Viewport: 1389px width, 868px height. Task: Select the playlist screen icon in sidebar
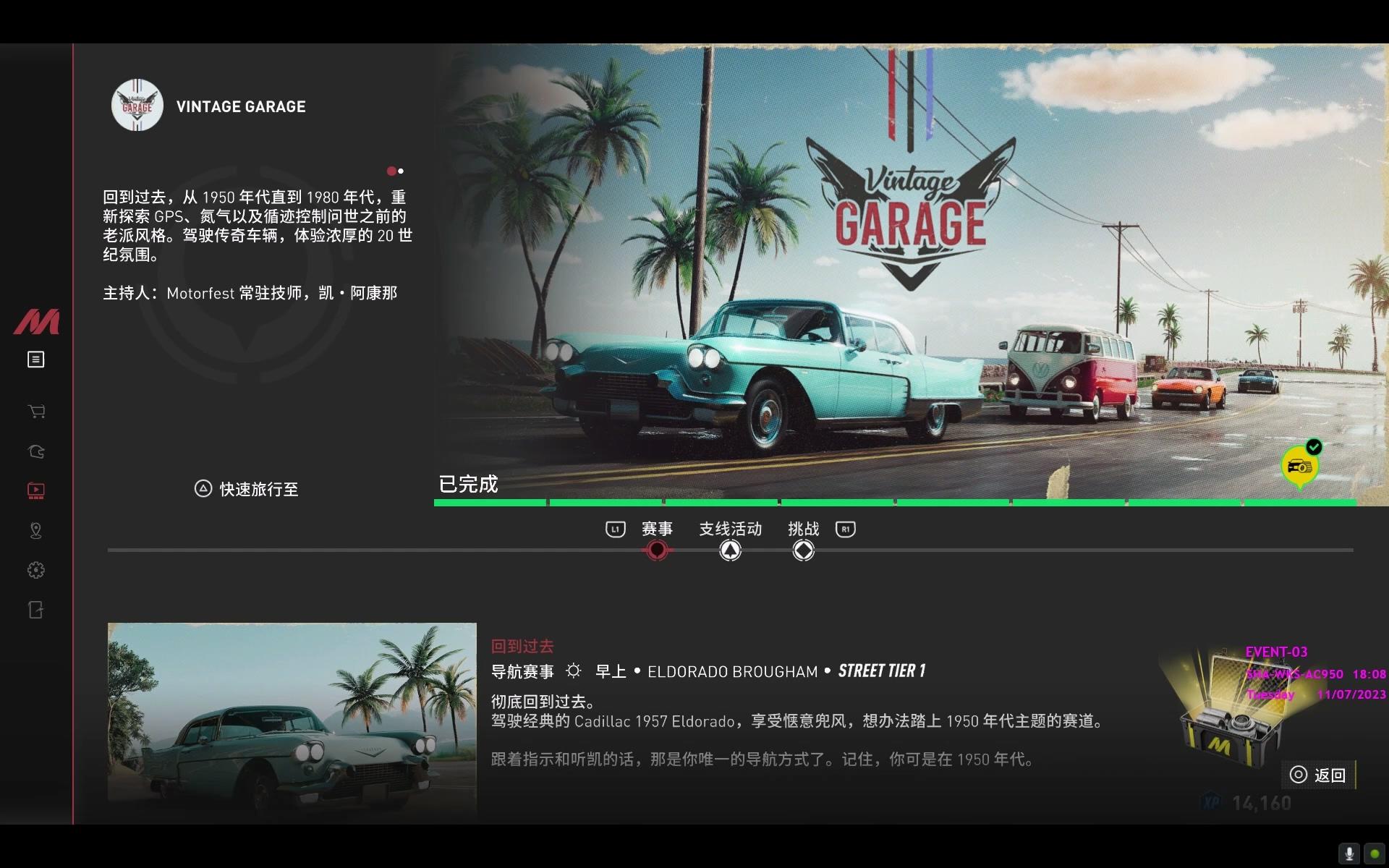coord(35,491)
